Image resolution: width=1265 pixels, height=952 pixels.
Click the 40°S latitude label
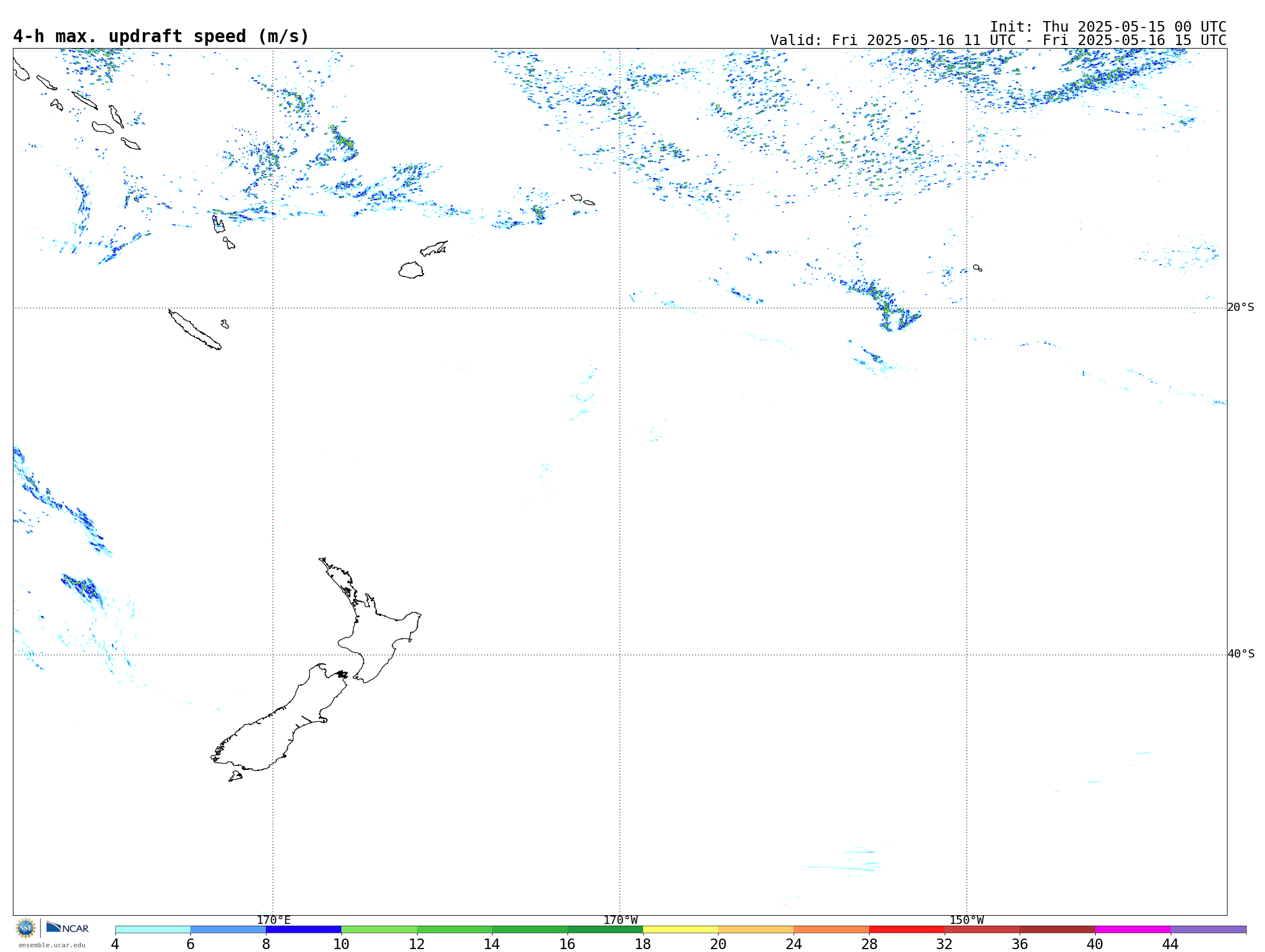[1240, 654]
